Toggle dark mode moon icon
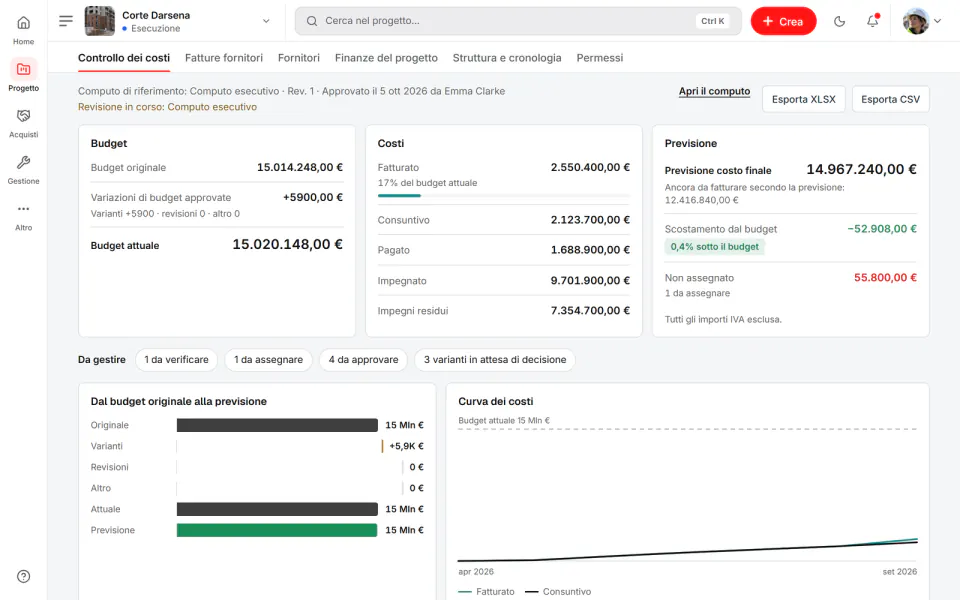Screen dimensions: 960x600 (839, 21)
